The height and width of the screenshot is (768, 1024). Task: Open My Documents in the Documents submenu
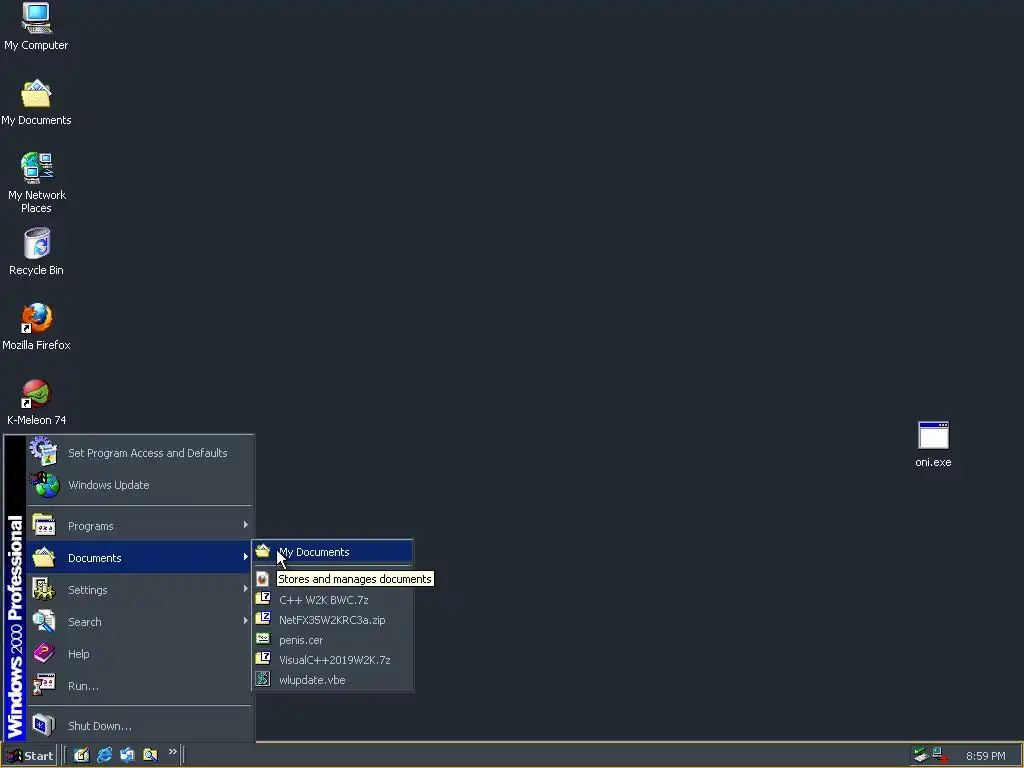click(x=333, y=552)
